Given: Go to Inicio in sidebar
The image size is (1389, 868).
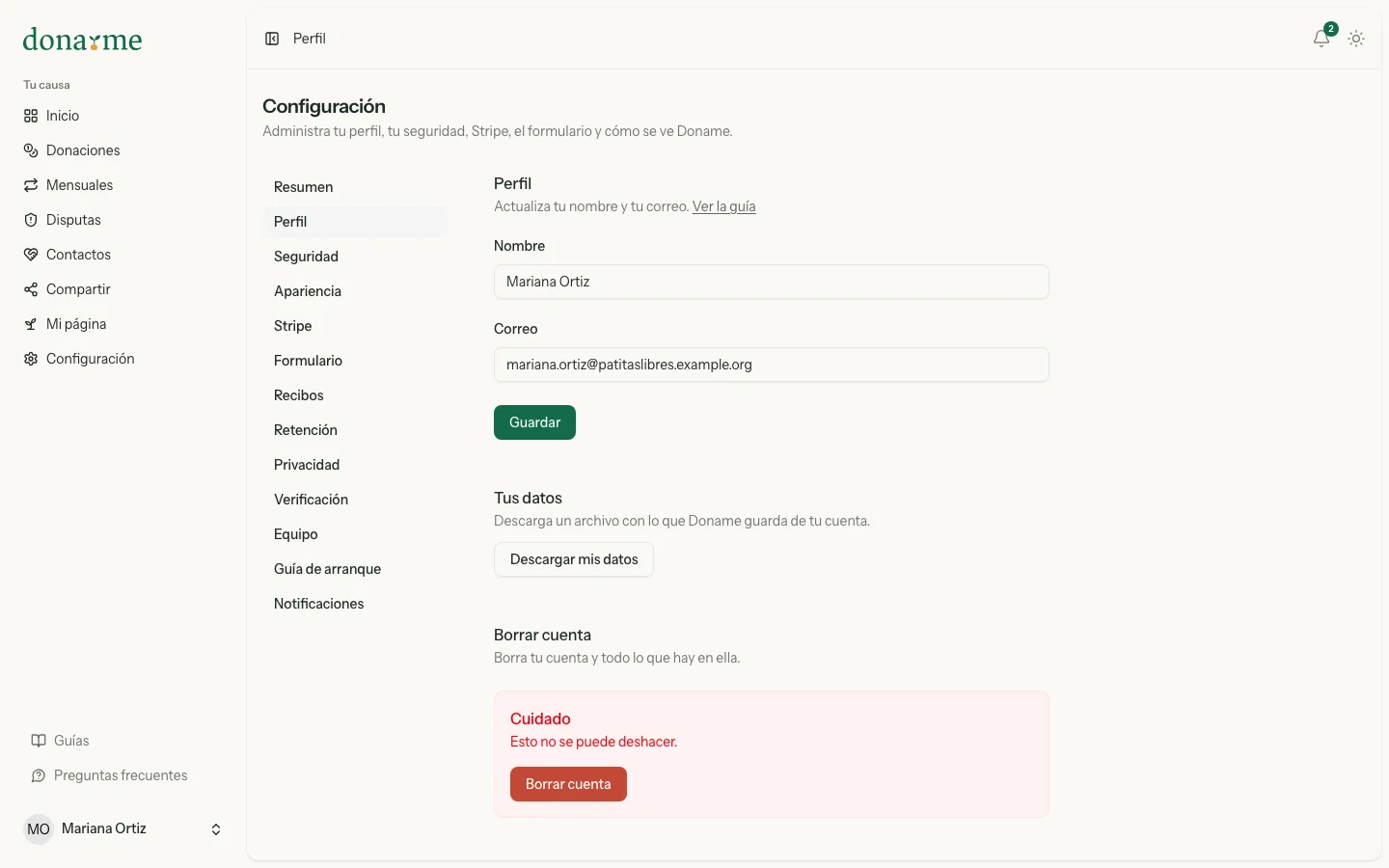Looking at the screenshot, I should tap(123, 116).
